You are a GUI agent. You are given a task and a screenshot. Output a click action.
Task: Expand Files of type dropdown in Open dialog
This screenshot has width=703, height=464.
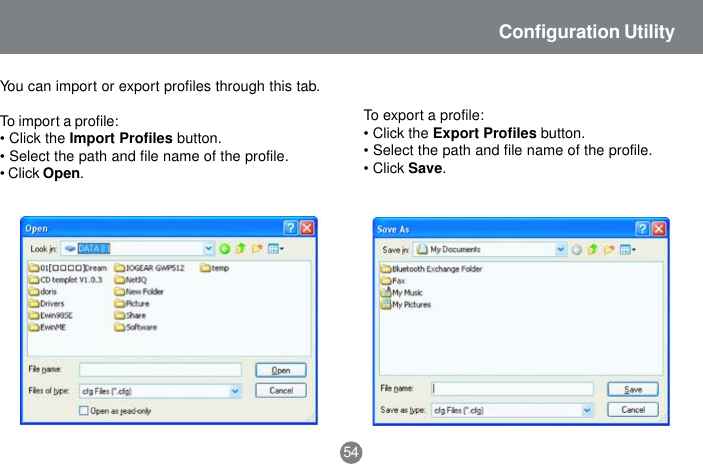coord(235,391)
